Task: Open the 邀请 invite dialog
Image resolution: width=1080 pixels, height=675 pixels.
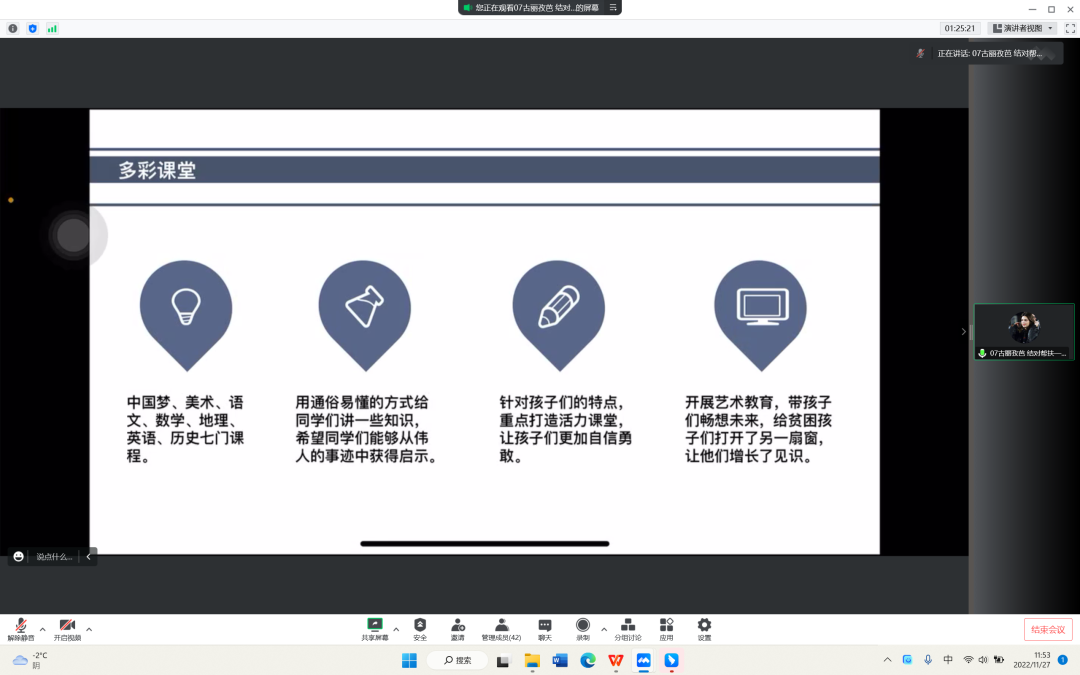Action: point(457,630)
